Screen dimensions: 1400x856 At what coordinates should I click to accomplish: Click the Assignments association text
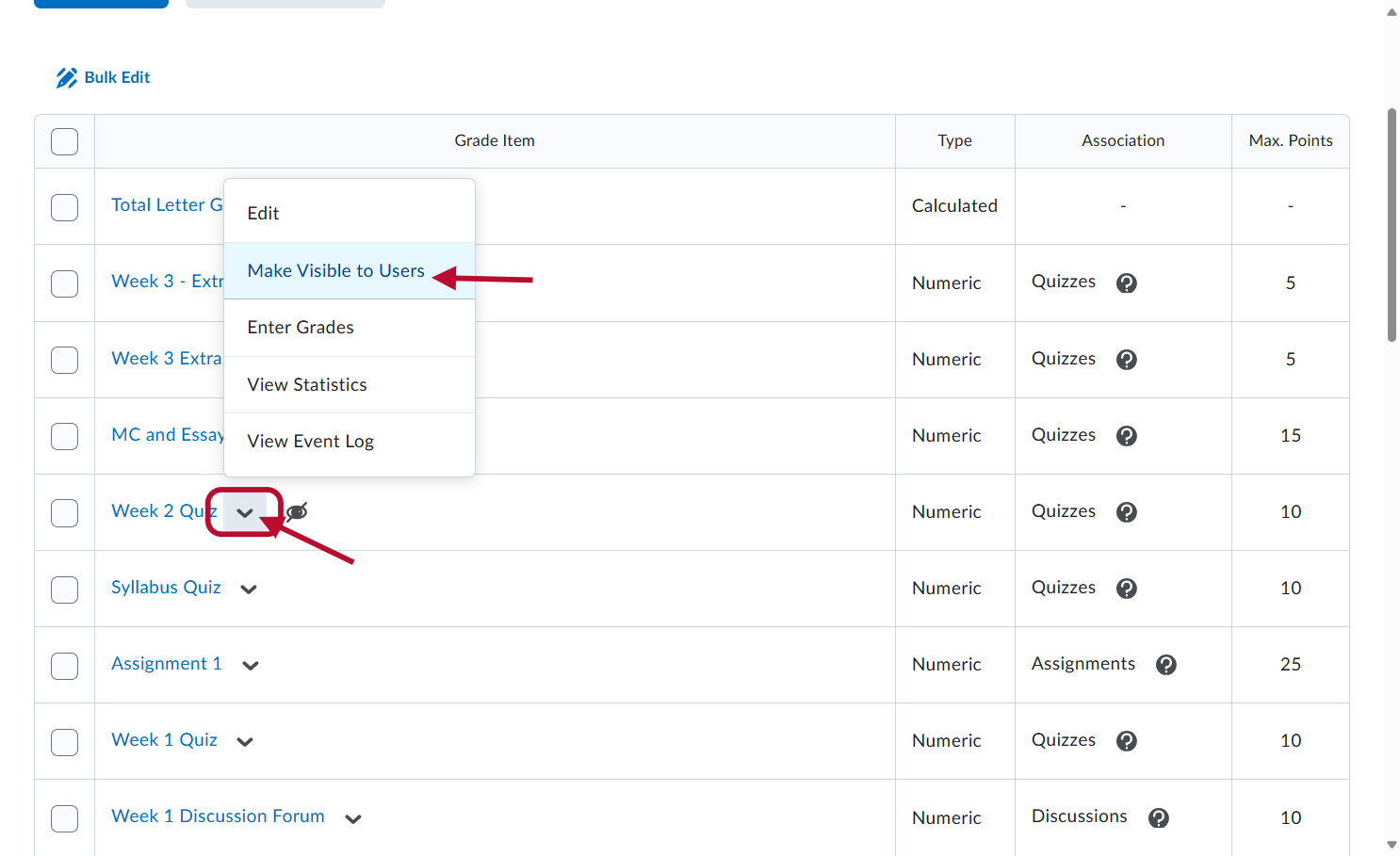pos(1083,664)
